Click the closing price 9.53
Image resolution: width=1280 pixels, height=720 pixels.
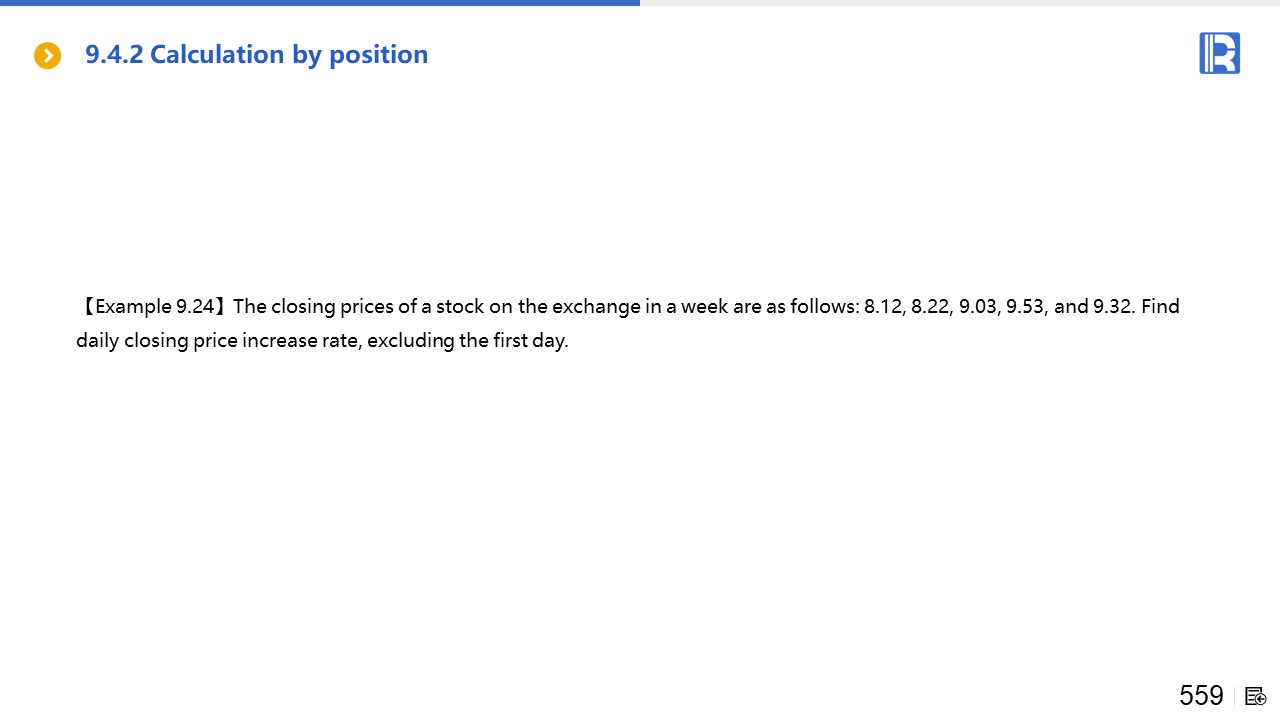[x=1025, y=306]
